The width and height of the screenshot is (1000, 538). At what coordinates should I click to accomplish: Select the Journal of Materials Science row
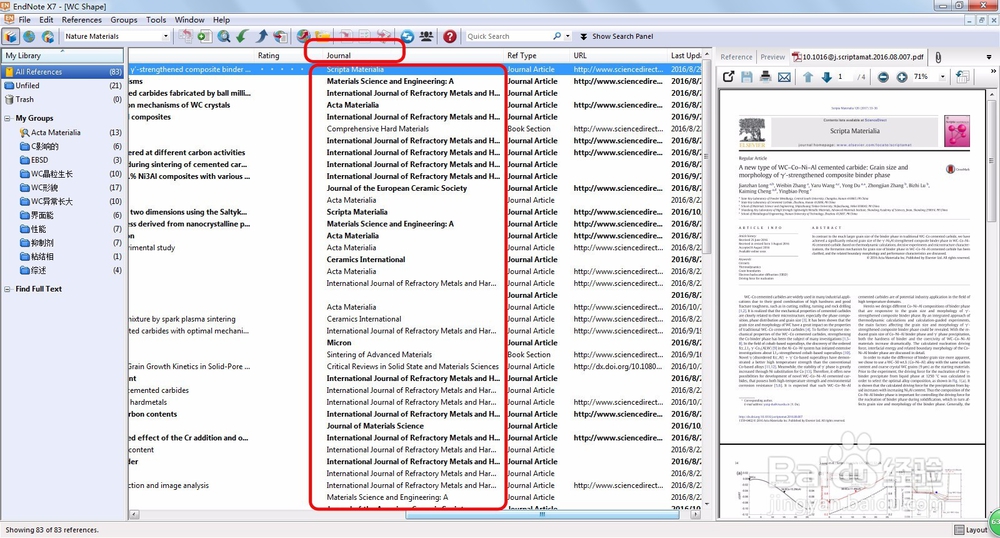pos(415,426)
